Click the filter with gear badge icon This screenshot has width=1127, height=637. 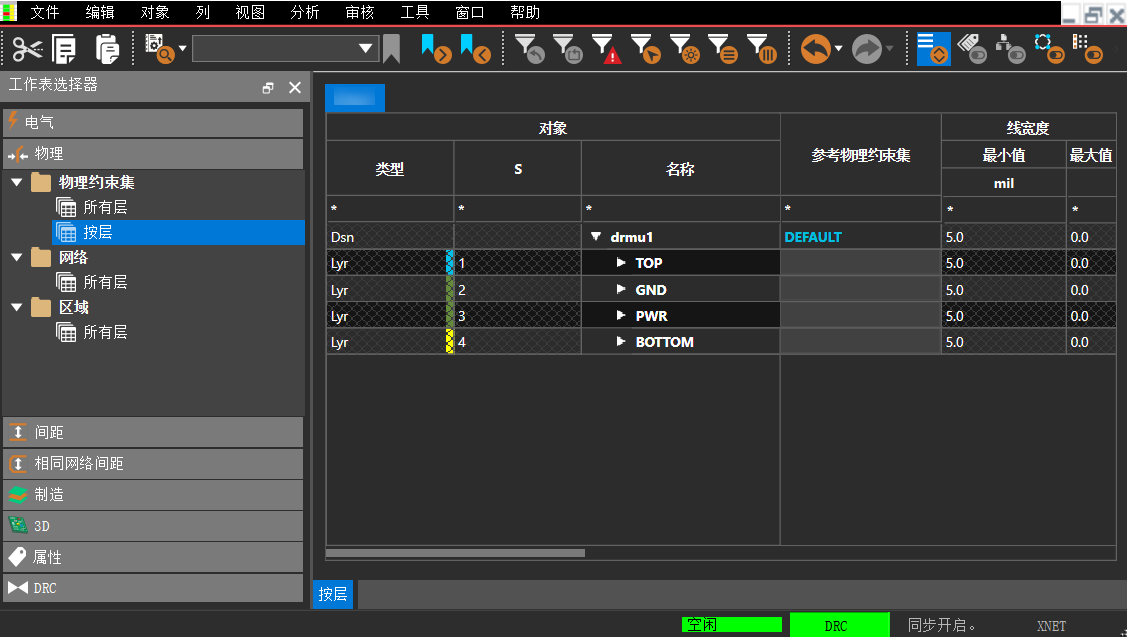coord(684,49)
